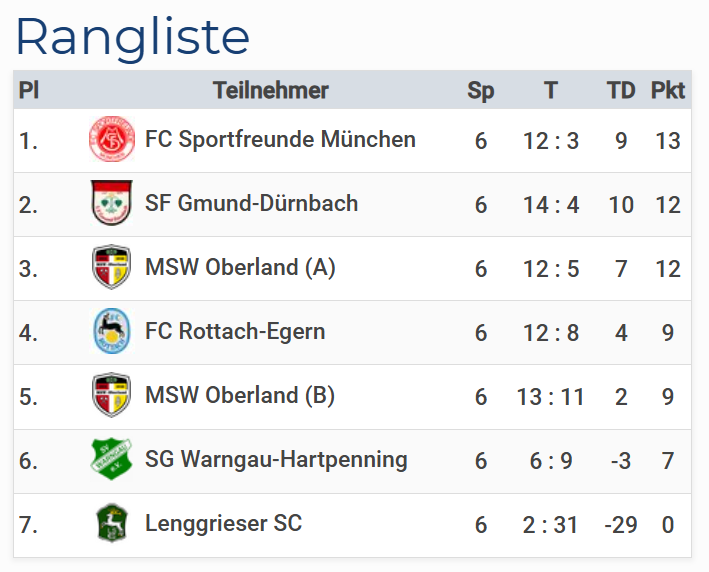Click the SG Warngau-Hartpenning green logo

pyautogui.click(x=111, y=460)
